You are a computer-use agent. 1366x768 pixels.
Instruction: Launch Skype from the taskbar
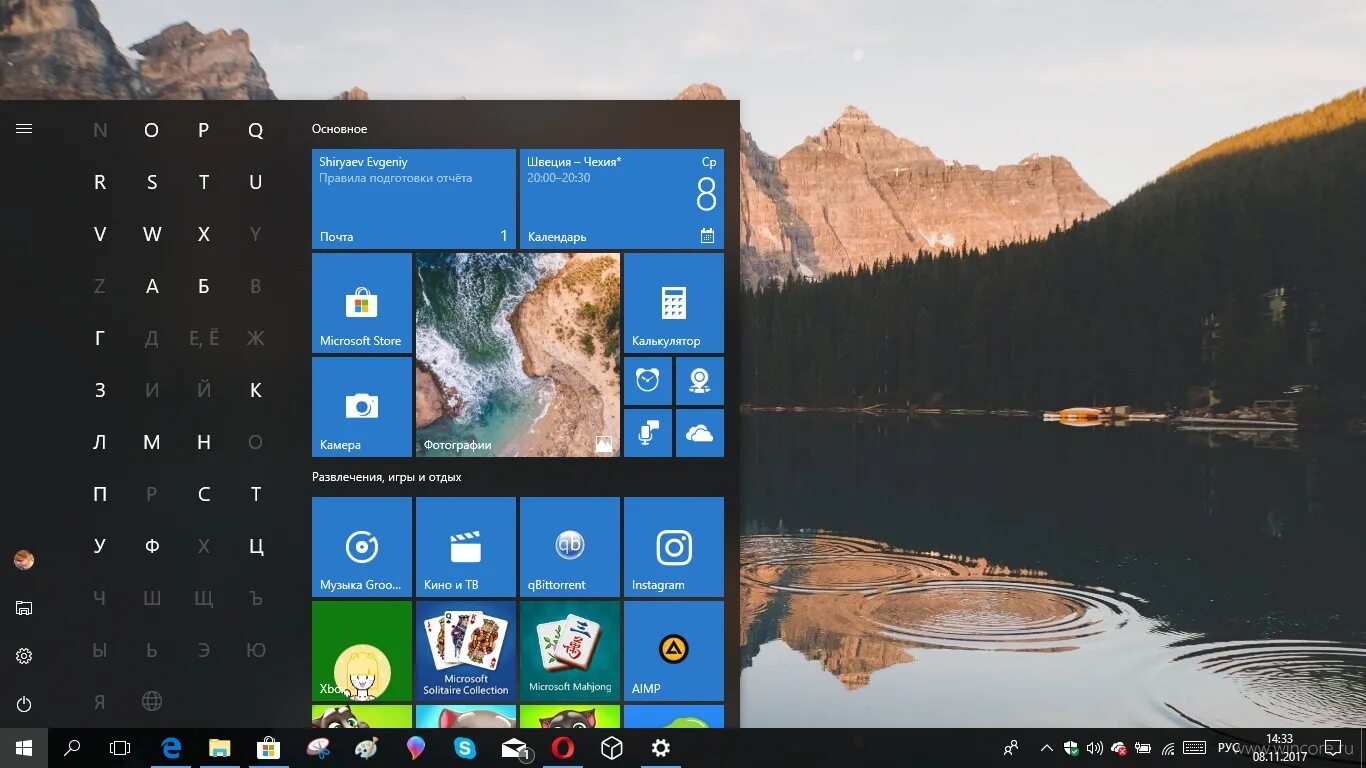(x=465, y=747)
